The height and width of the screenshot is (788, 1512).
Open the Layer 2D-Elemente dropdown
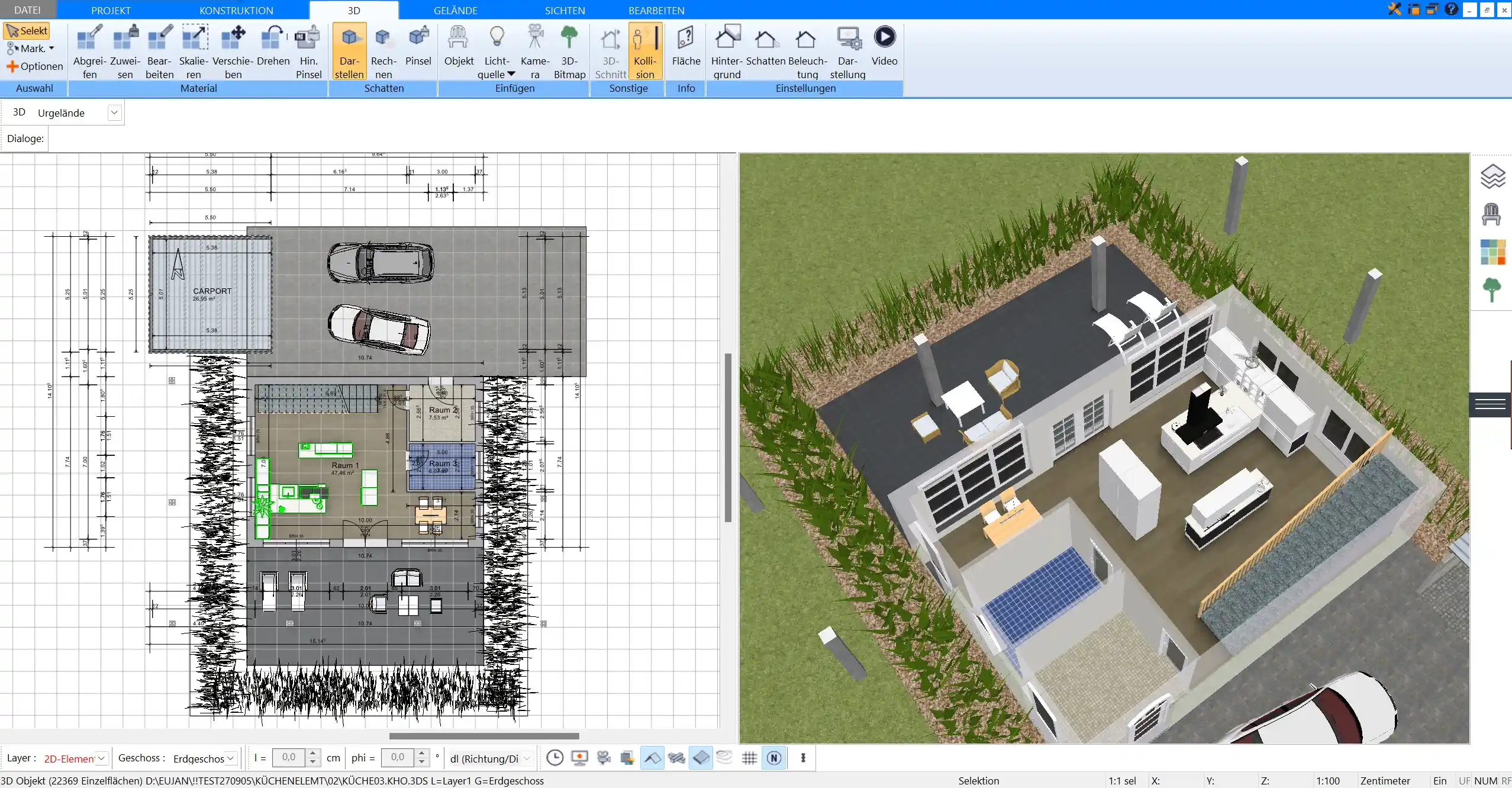pyautogui.click(x=102, y=758)
